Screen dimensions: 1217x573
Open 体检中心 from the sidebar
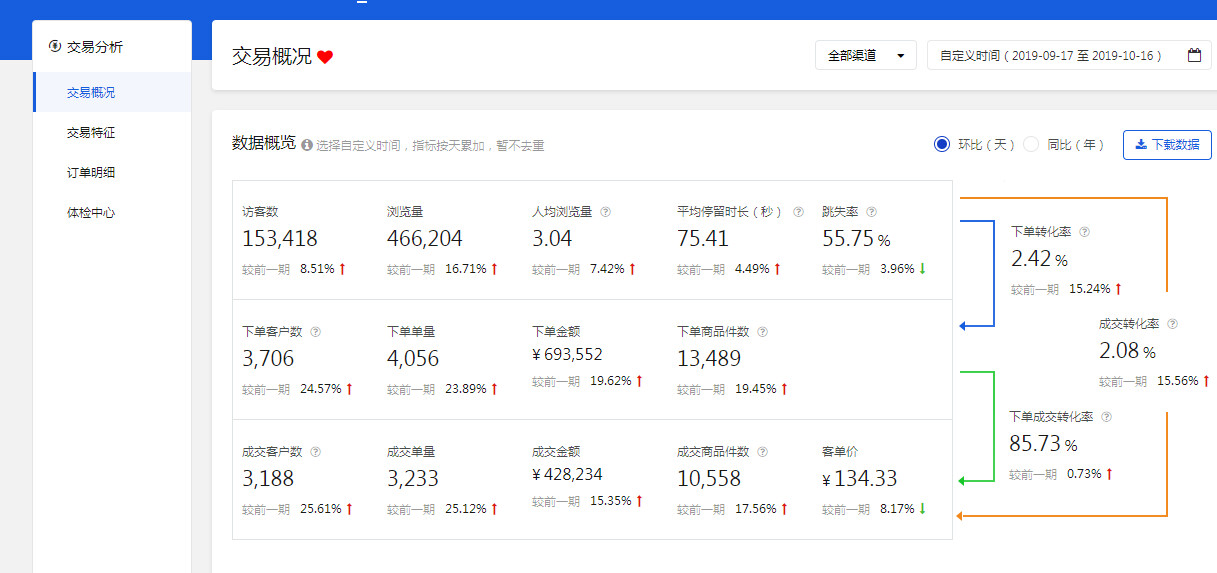pyautogui.click(x=91, y=213)
